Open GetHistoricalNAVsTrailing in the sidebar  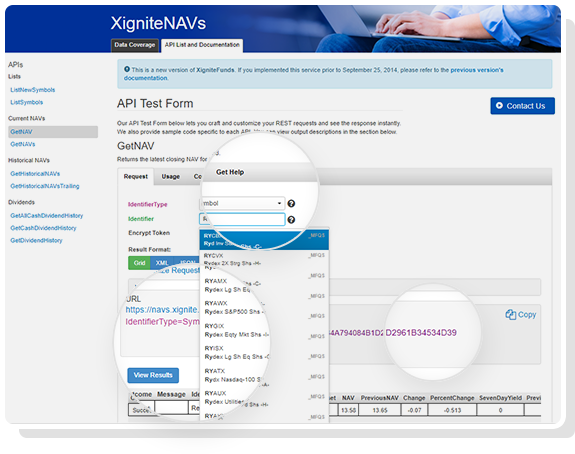(x=45, y=186)
